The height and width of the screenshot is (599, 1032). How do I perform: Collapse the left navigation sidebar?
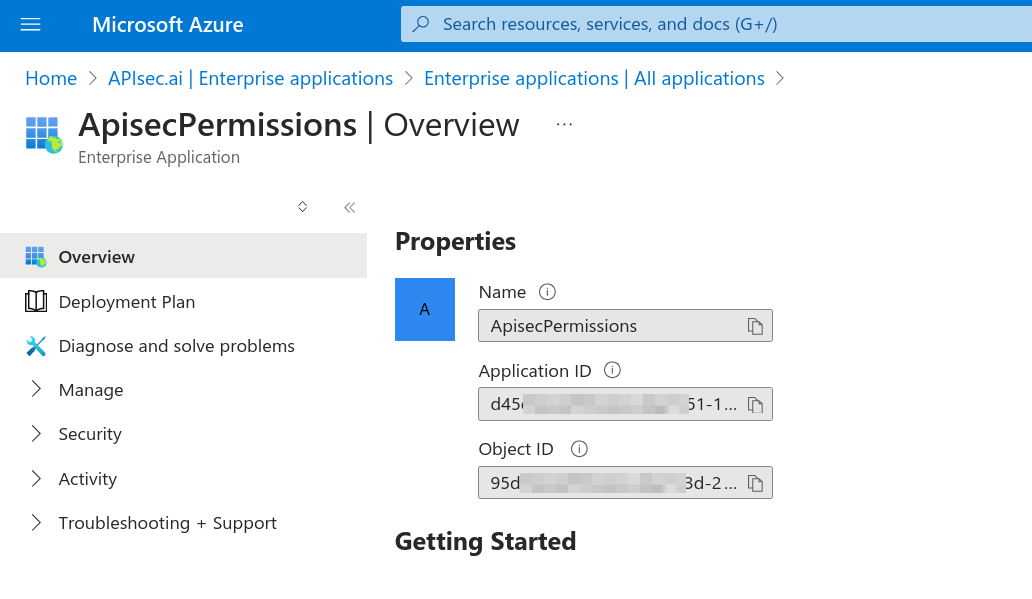coord(349,207)
